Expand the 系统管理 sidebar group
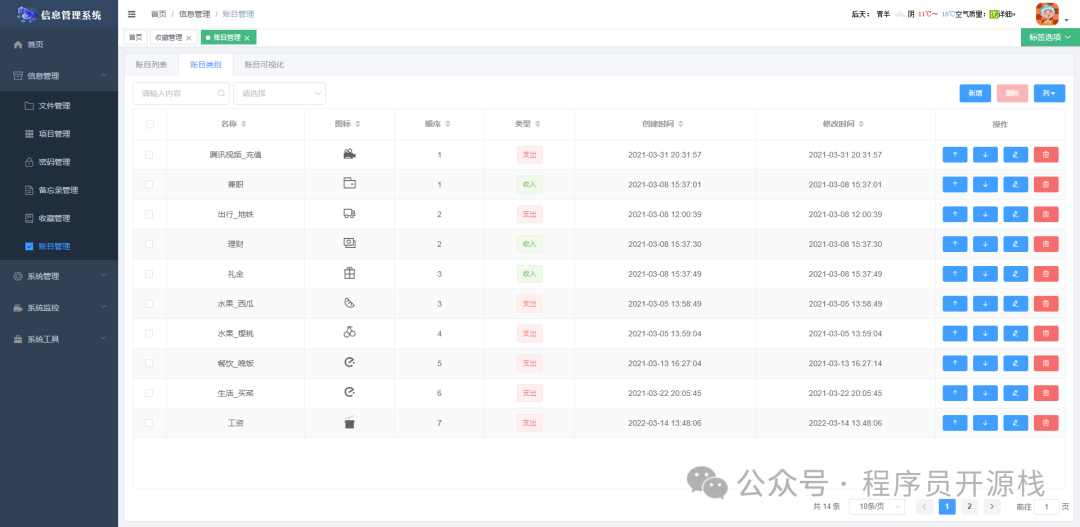 (x=59, y=276)
